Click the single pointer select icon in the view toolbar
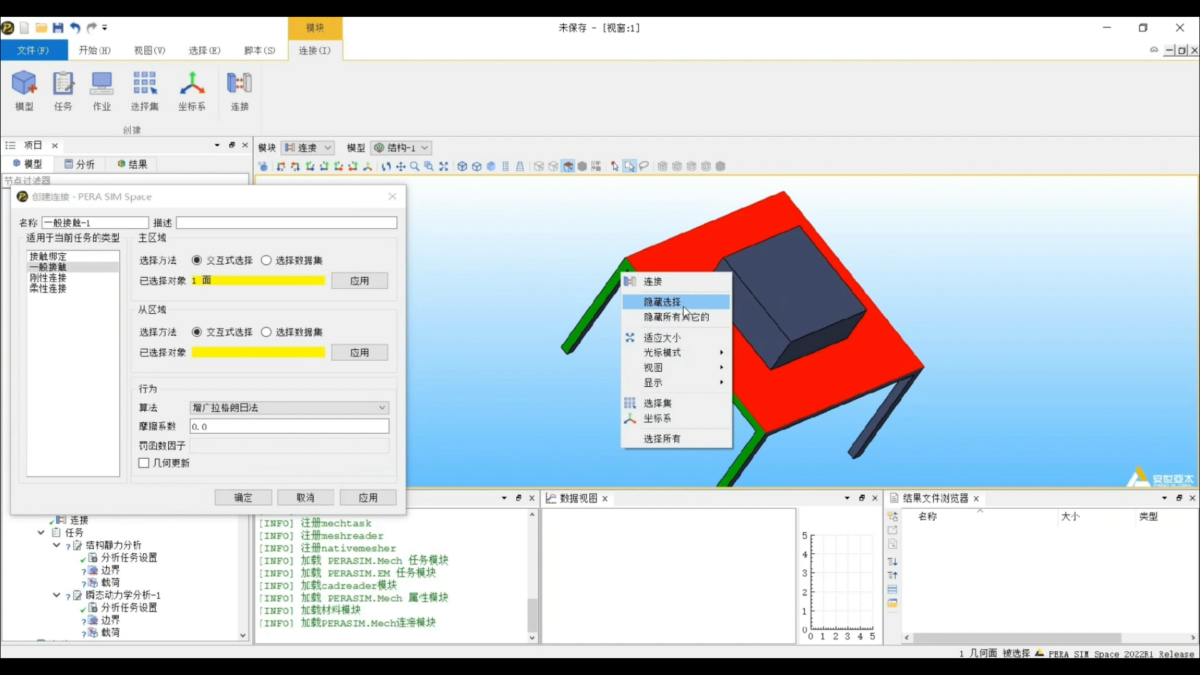1200x675 pixels. (x=614, y=166)
